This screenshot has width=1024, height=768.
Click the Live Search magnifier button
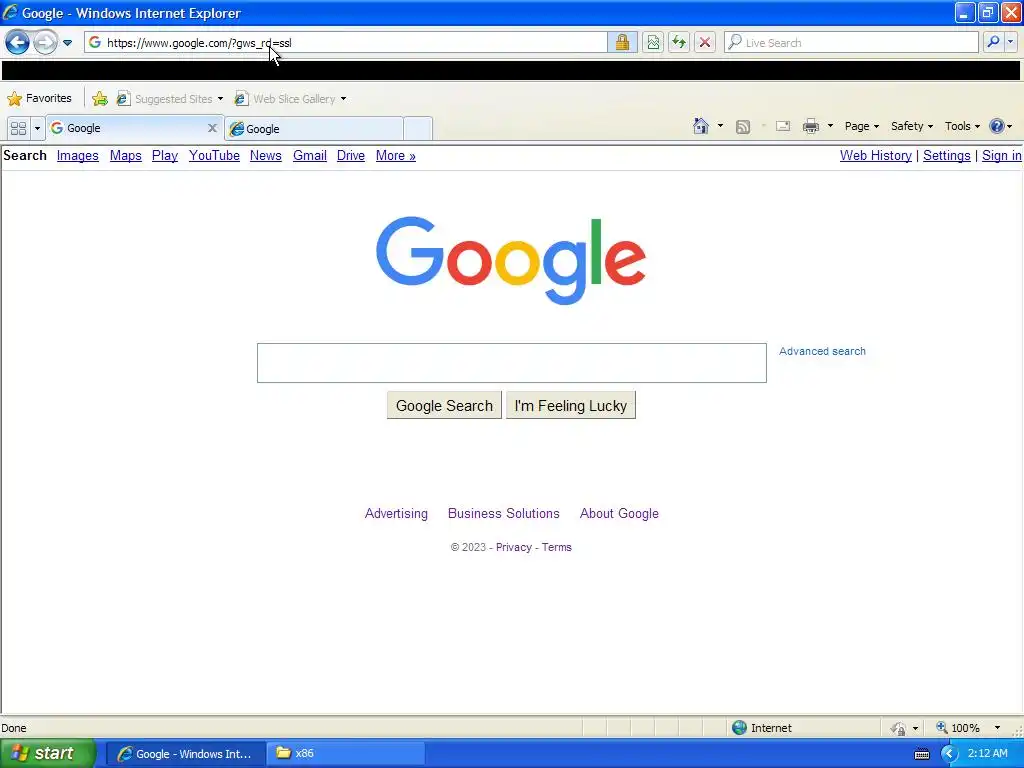993,42
